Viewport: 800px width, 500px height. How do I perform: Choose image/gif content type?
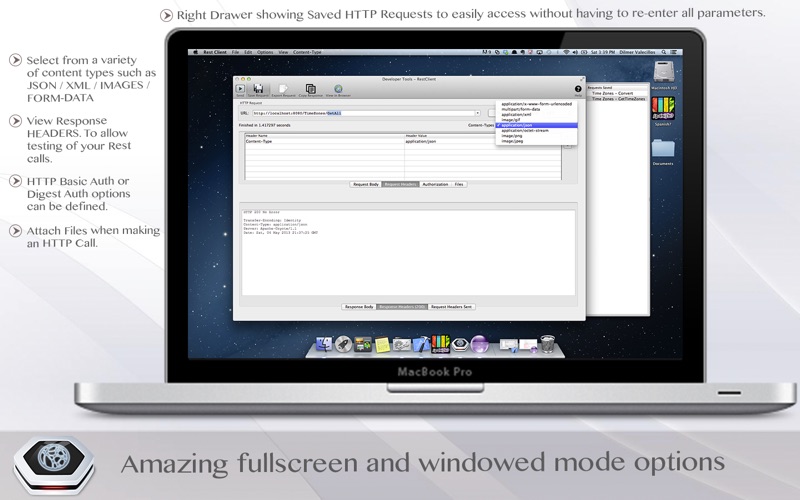click(x=536, y=120)
